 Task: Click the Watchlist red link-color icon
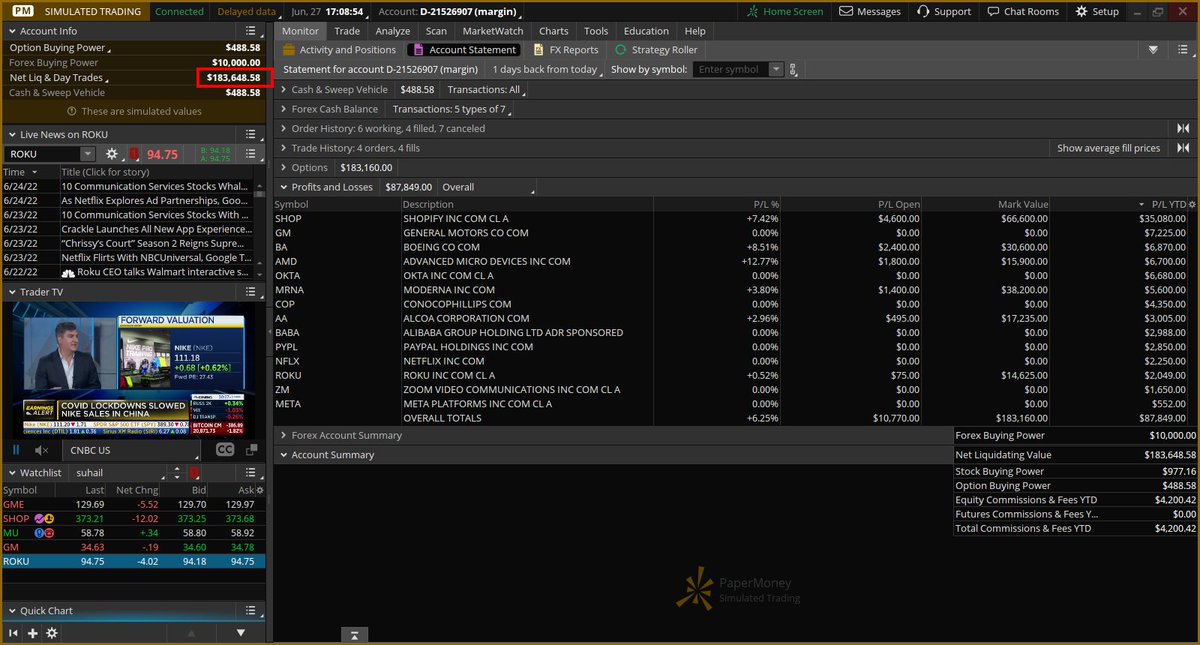point(194,472)
